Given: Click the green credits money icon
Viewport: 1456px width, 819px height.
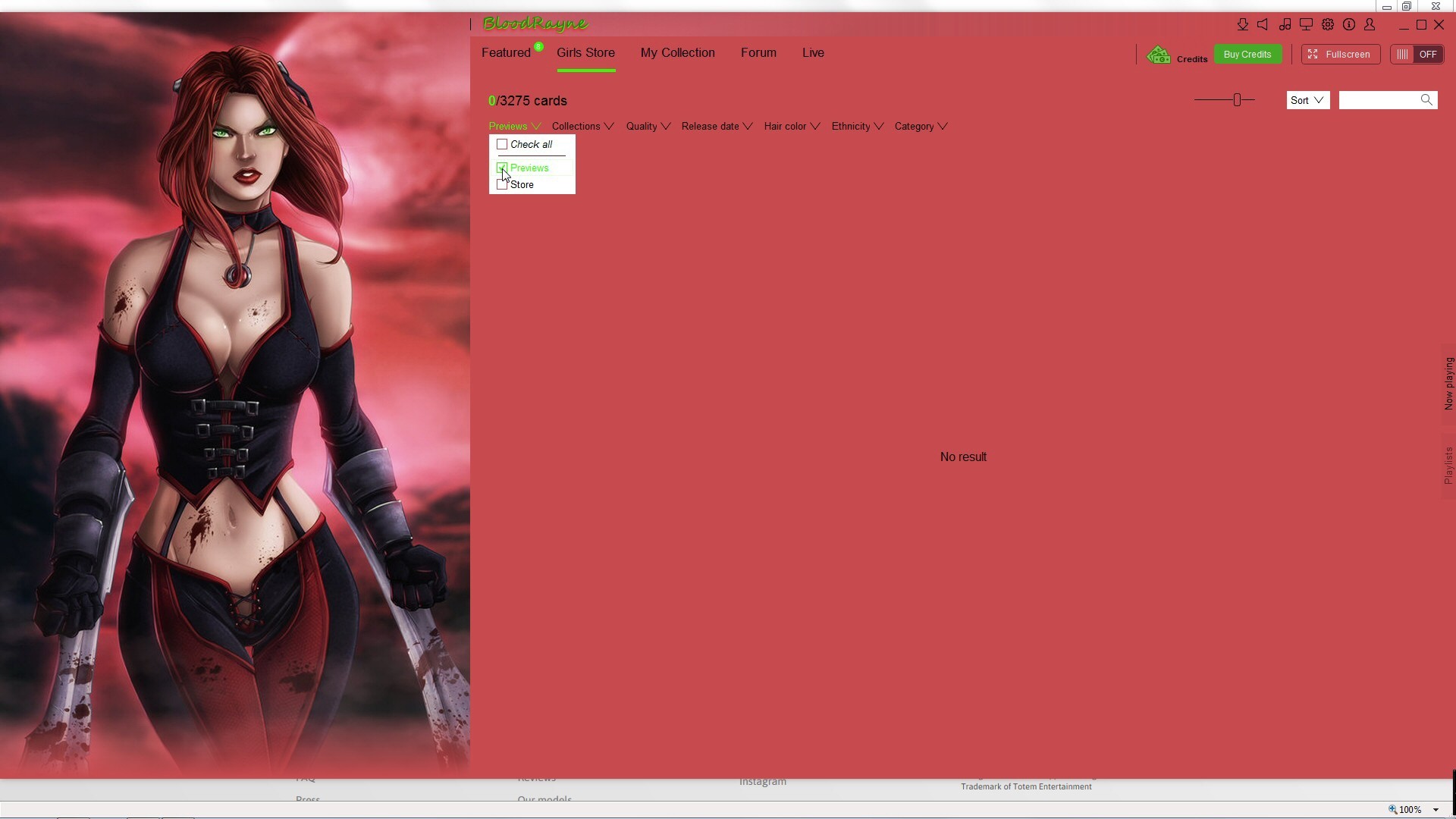Looking at the screenshot, I should coord(1158,55).
